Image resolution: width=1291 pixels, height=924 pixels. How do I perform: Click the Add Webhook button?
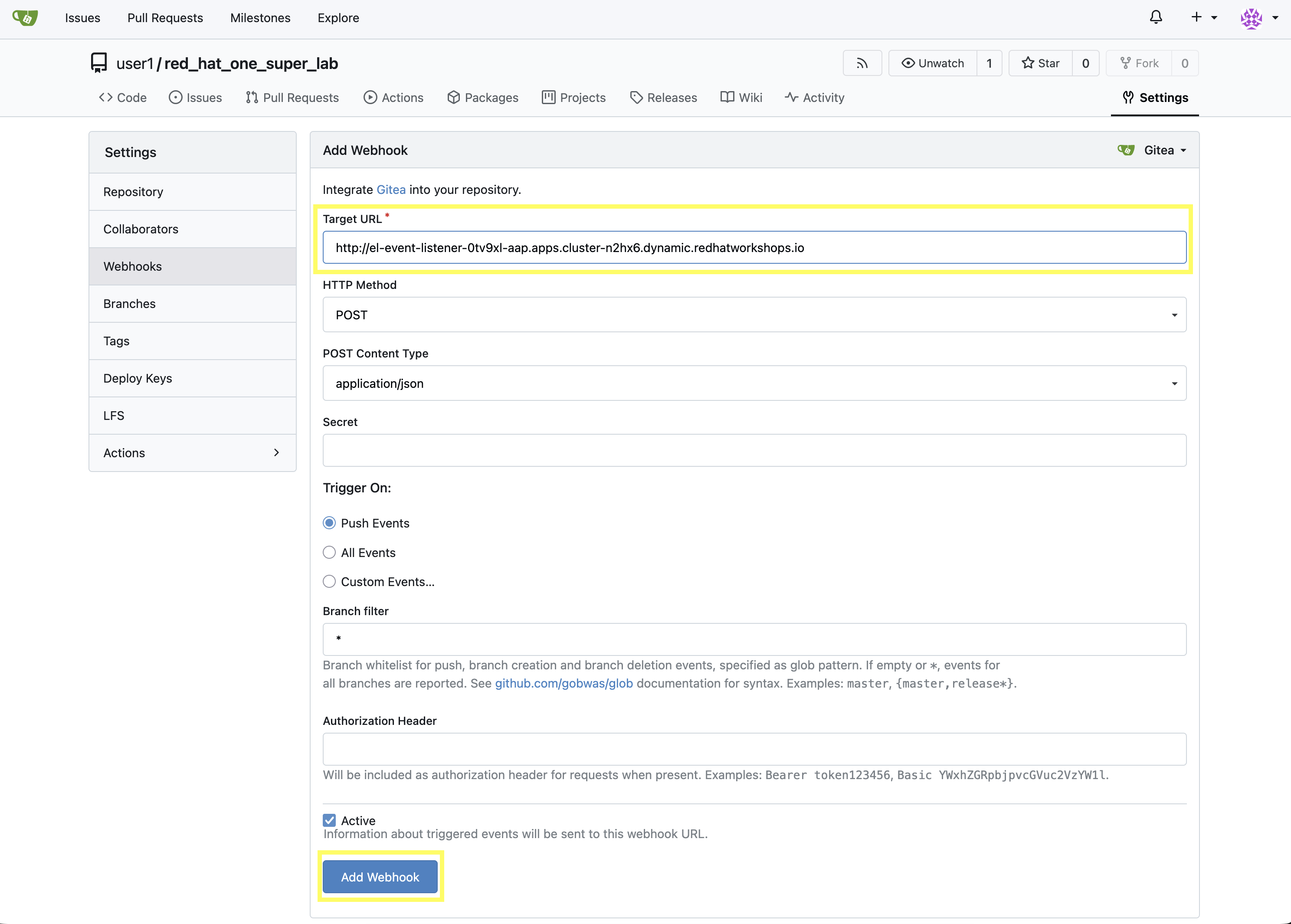380,876
